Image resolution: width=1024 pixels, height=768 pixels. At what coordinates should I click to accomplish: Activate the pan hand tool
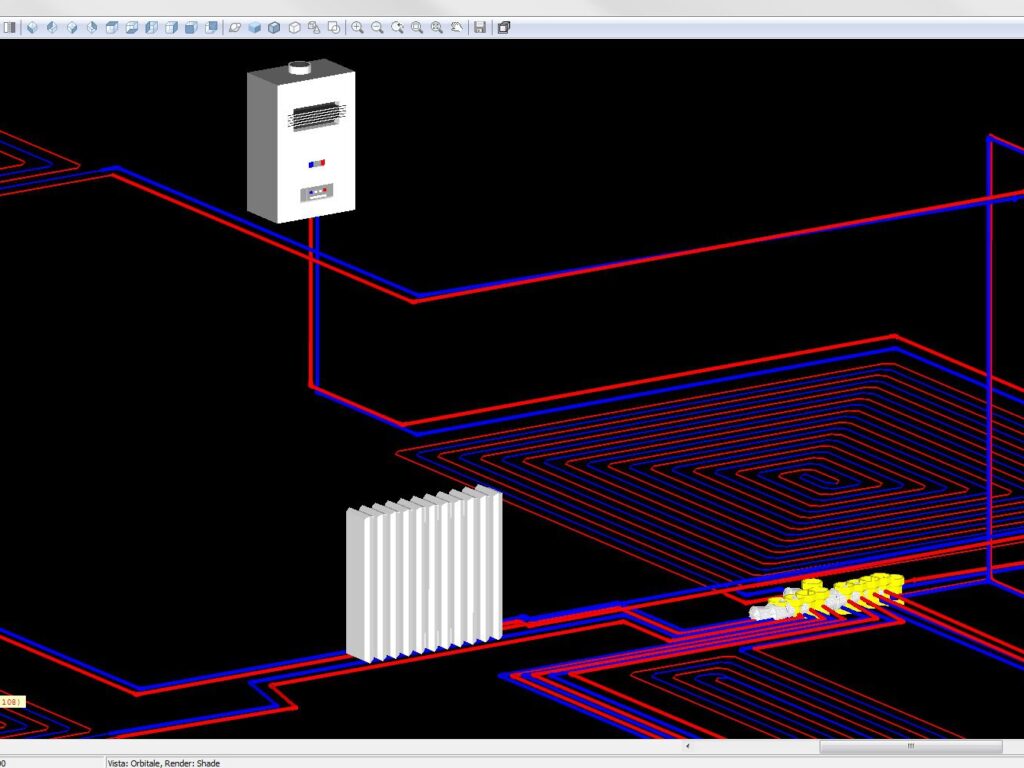[457, 27]
